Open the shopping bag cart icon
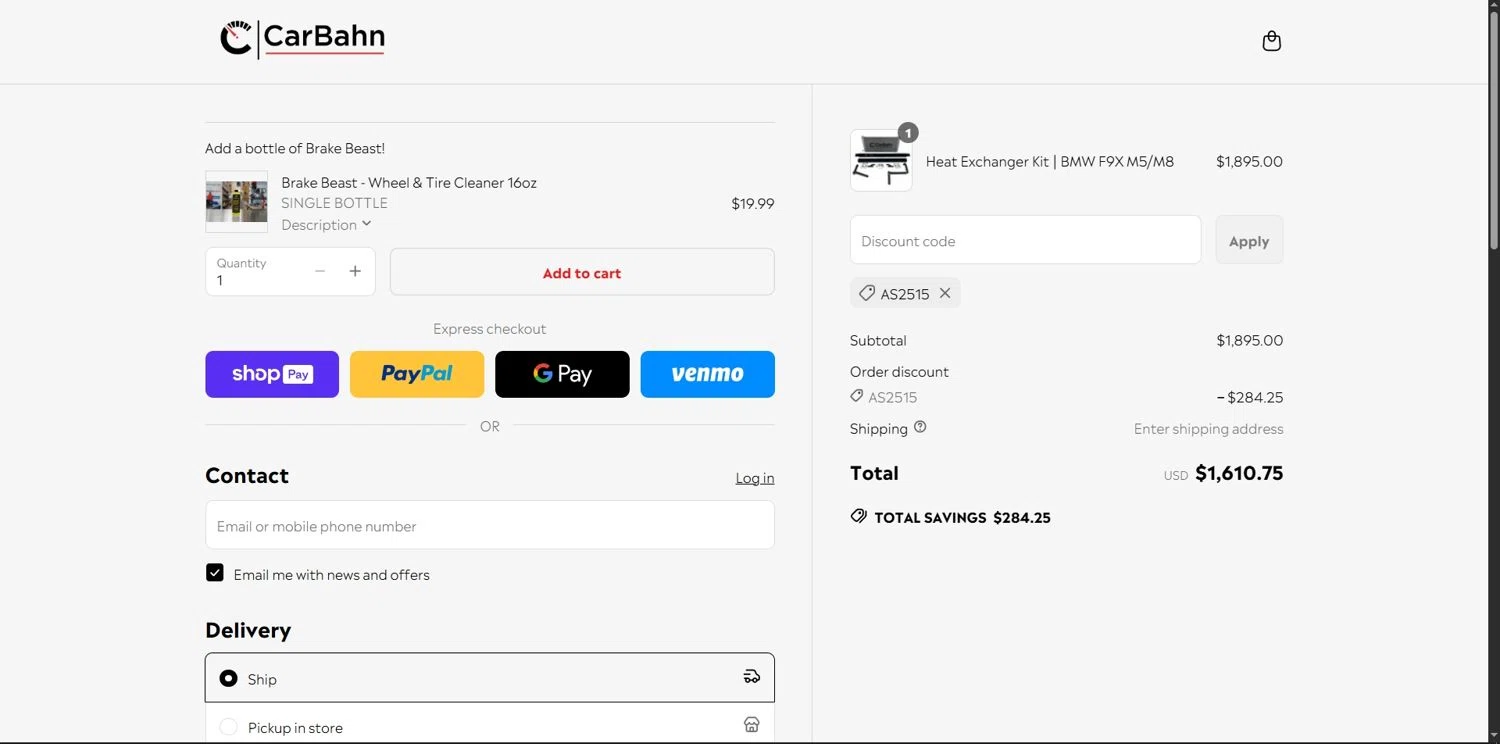This screenshot has height=744, width=1500. click(x=1271, y=41)
